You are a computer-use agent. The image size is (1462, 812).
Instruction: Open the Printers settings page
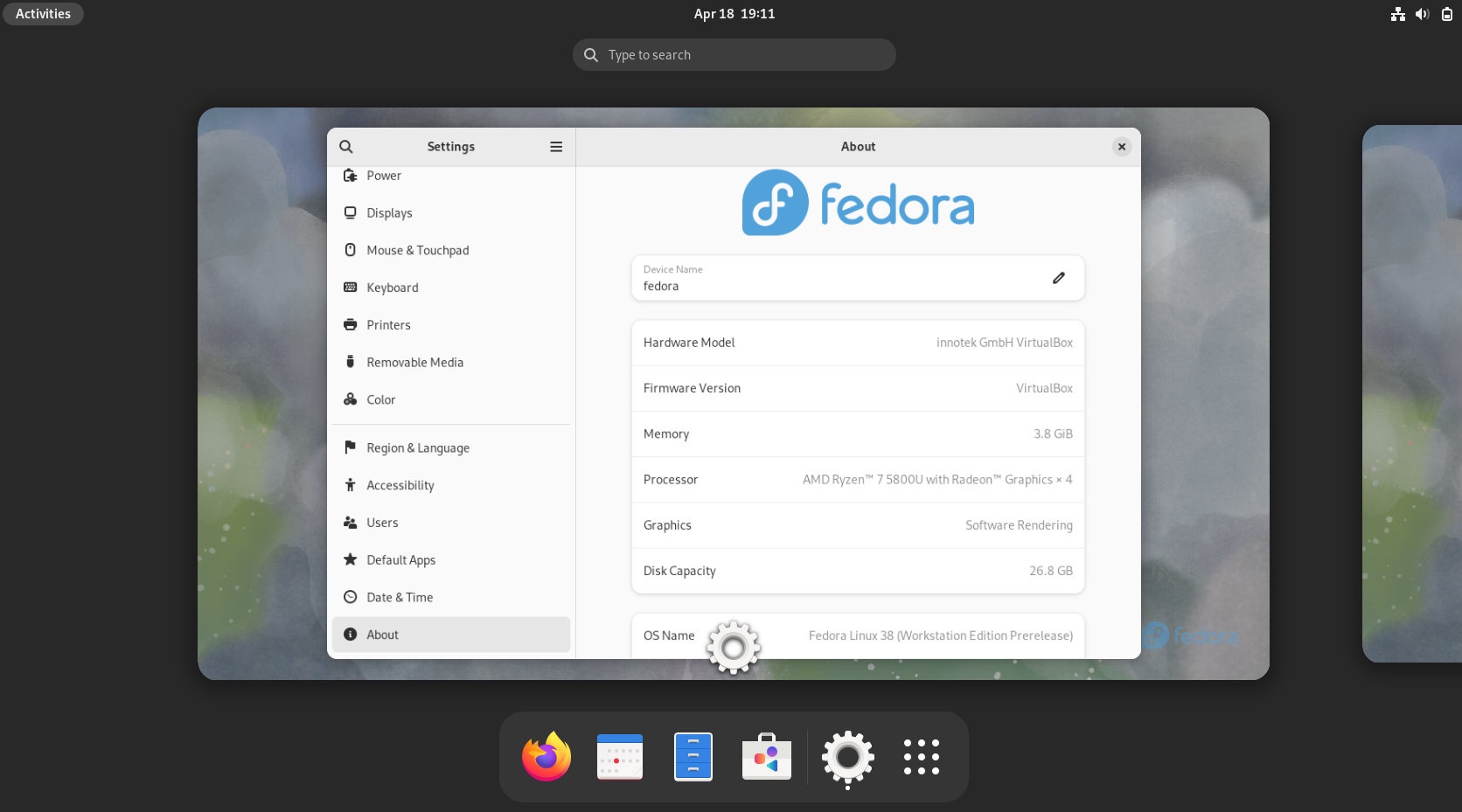pos(388,324)
